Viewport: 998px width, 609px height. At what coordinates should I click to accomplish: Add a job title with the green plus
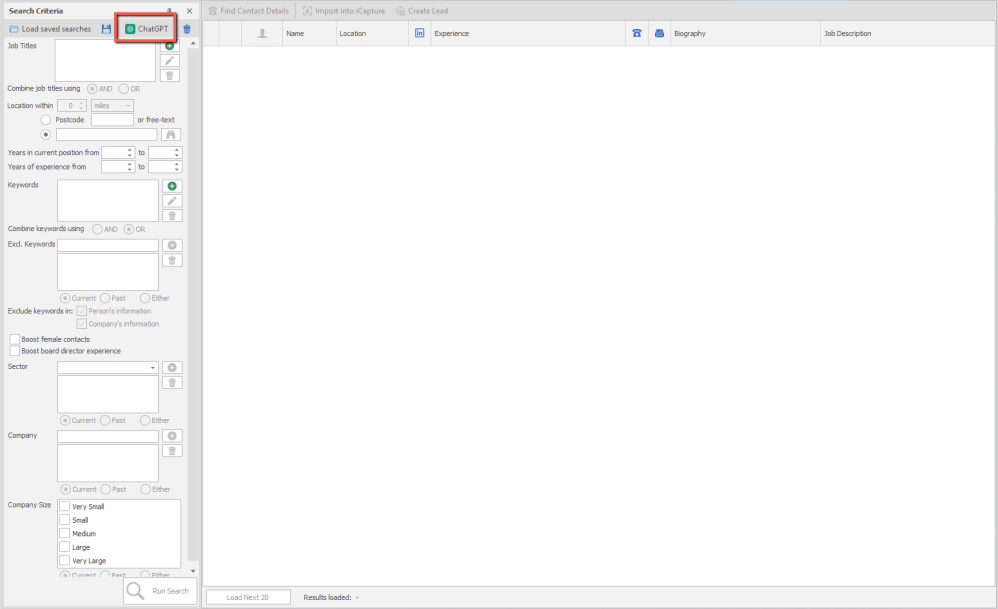click(171, 46)
